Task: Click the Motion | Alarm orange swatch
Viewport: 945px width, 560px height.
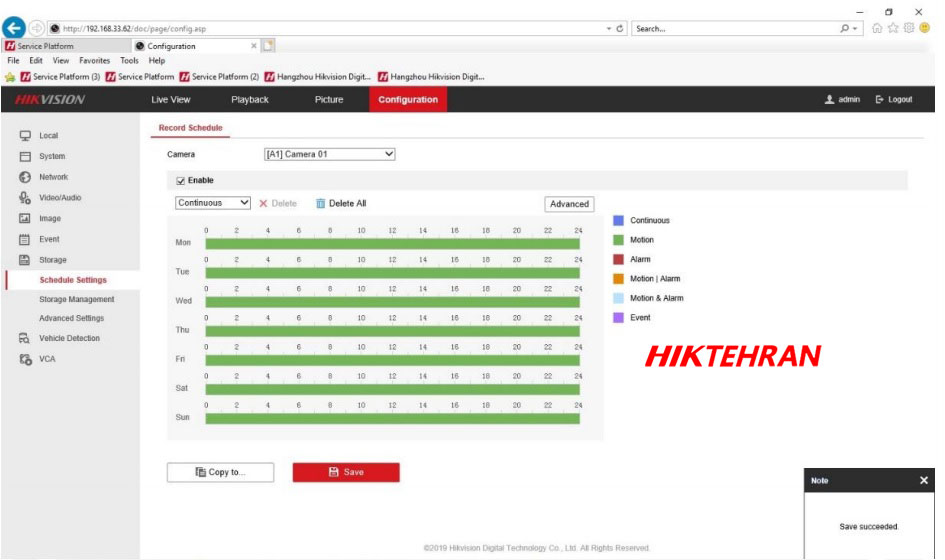Action: point(618,278)
